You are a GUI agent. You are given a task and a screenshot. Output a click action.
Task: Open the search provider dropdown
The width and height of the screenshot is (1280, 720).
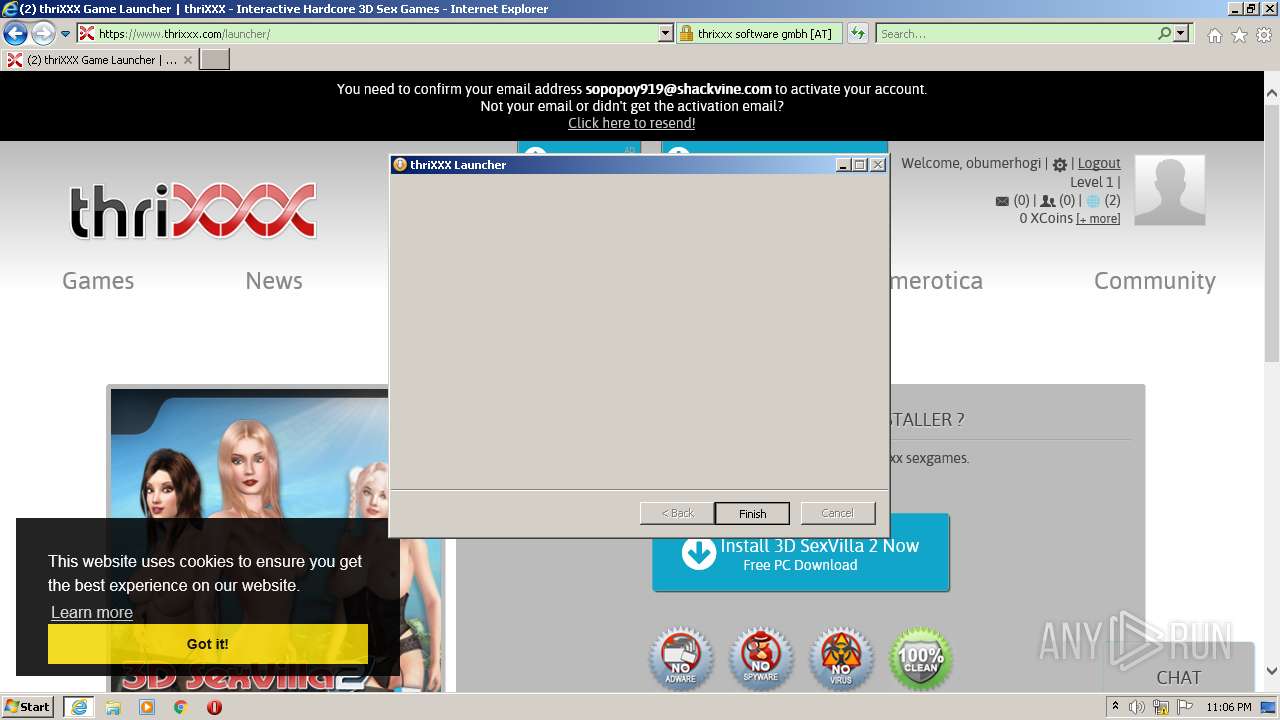click(x=1182, y=33)
